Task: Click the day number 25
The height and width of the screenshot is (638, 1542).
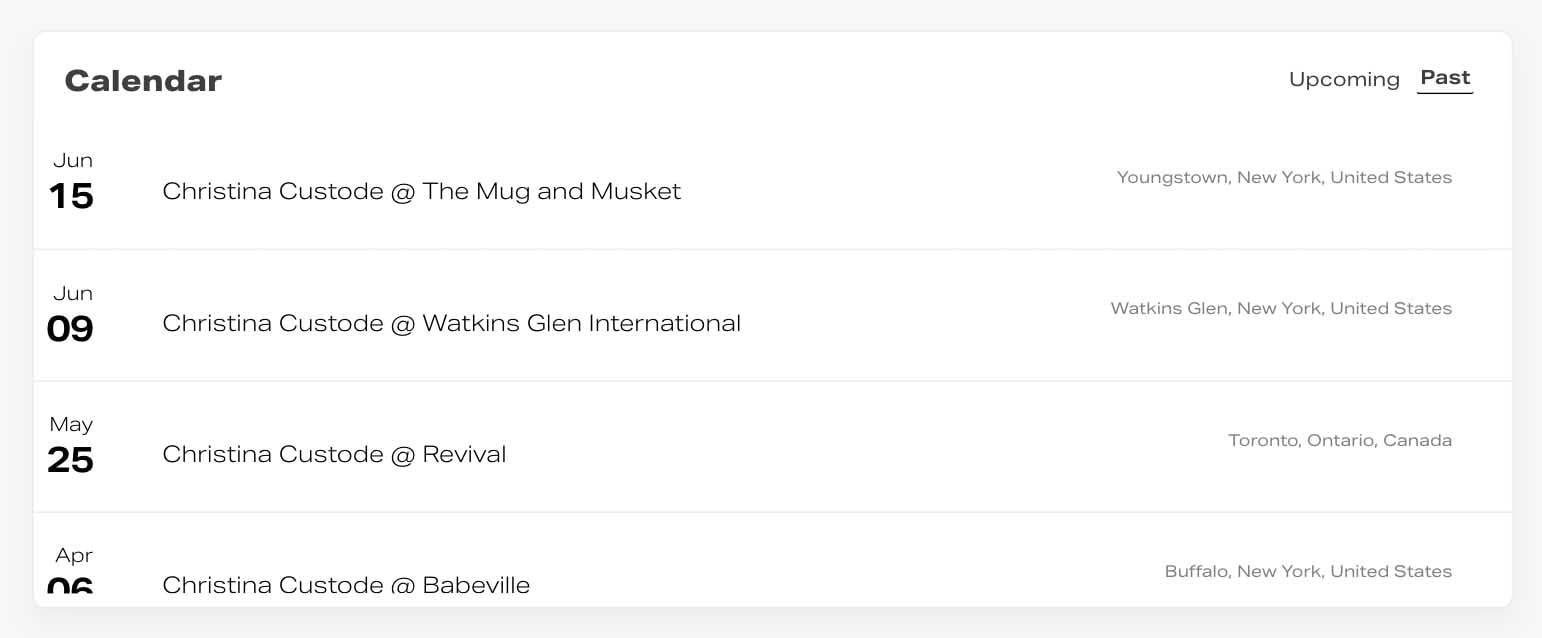Action: coord(70,459)
